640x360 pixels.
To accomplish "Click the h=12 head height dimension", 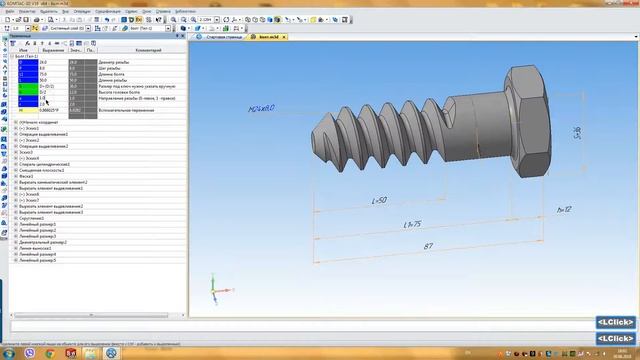I will [x=564, y=210].
